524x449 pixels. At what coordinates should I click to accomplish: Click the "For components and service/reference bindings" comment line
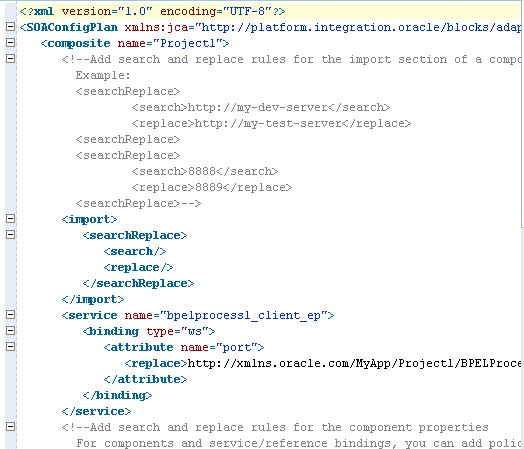[299, 443]
